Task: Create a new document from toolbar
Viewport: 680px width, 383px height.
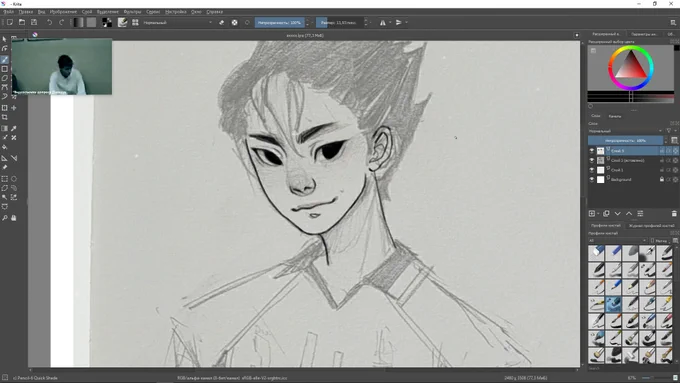Action: (x=10, y=23)
